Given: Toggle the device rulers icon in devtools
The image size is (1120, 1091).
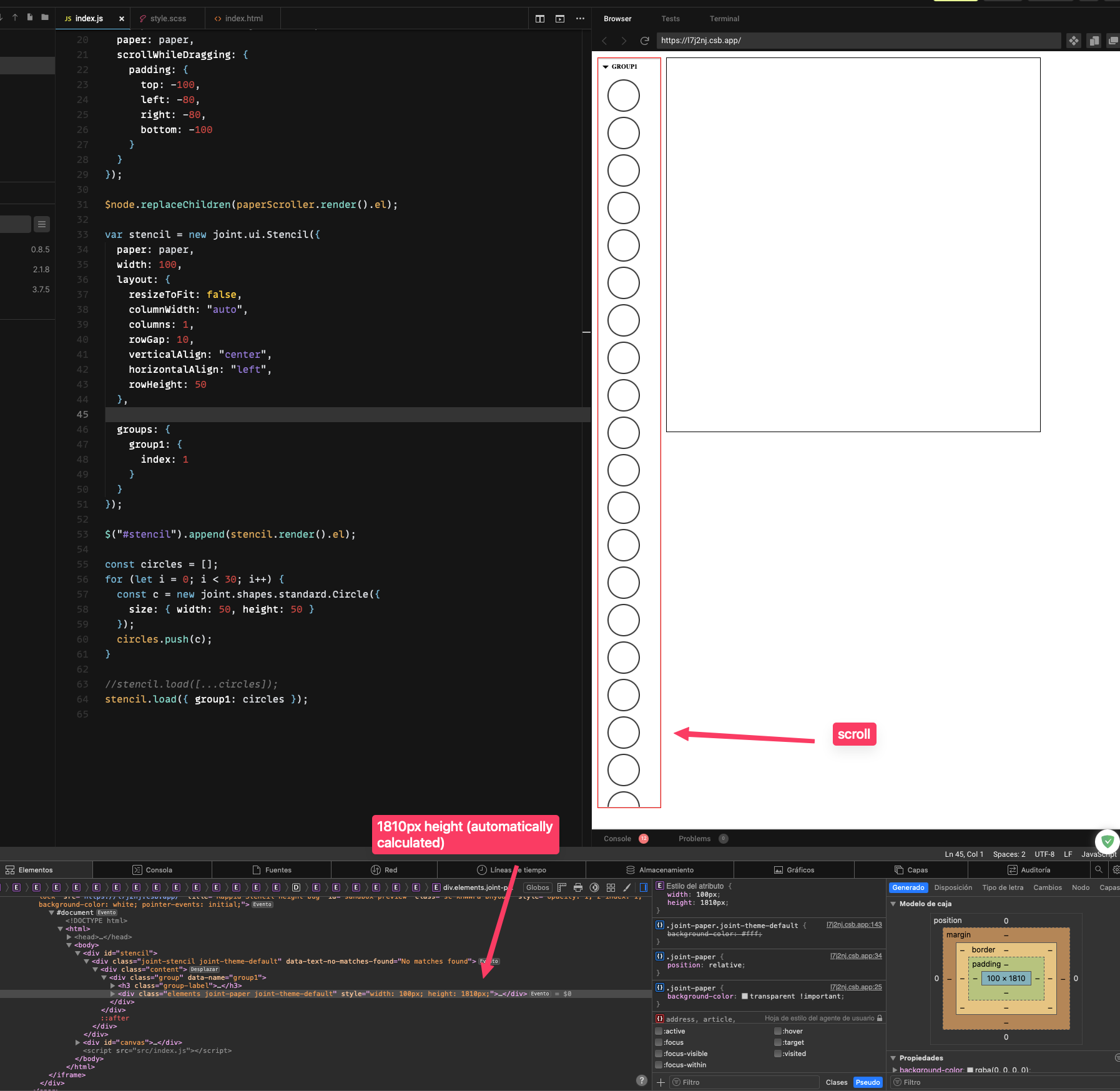Looking at the screenshot, I should point(561,887).
